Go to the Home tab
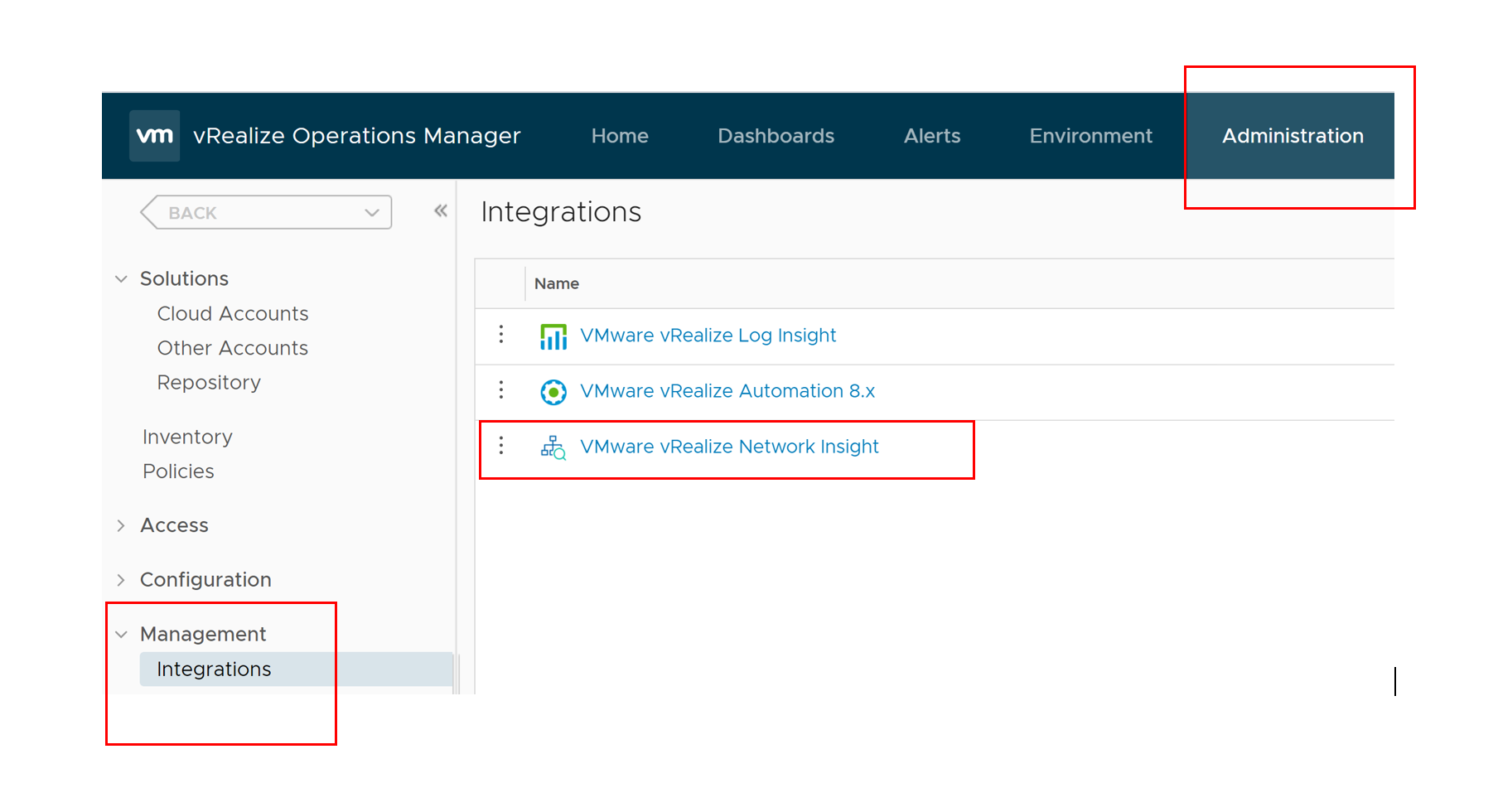Screen dimensions: 1498x812 pyautogui.click(x=620, y=136)
